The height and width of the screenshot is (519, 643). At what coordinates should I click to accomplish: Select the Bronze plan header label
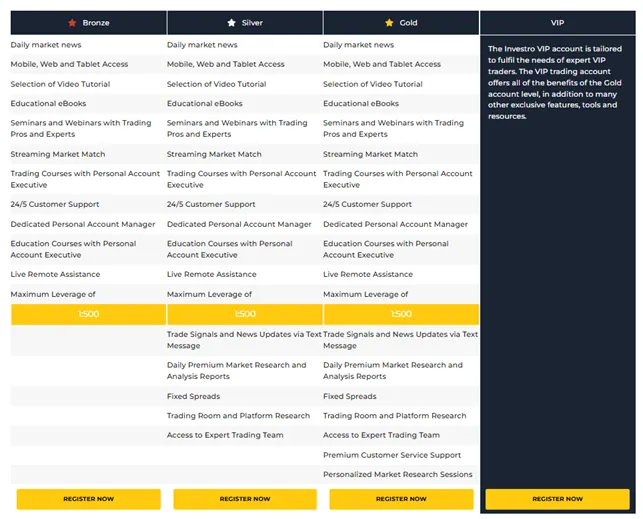(96, 22)
